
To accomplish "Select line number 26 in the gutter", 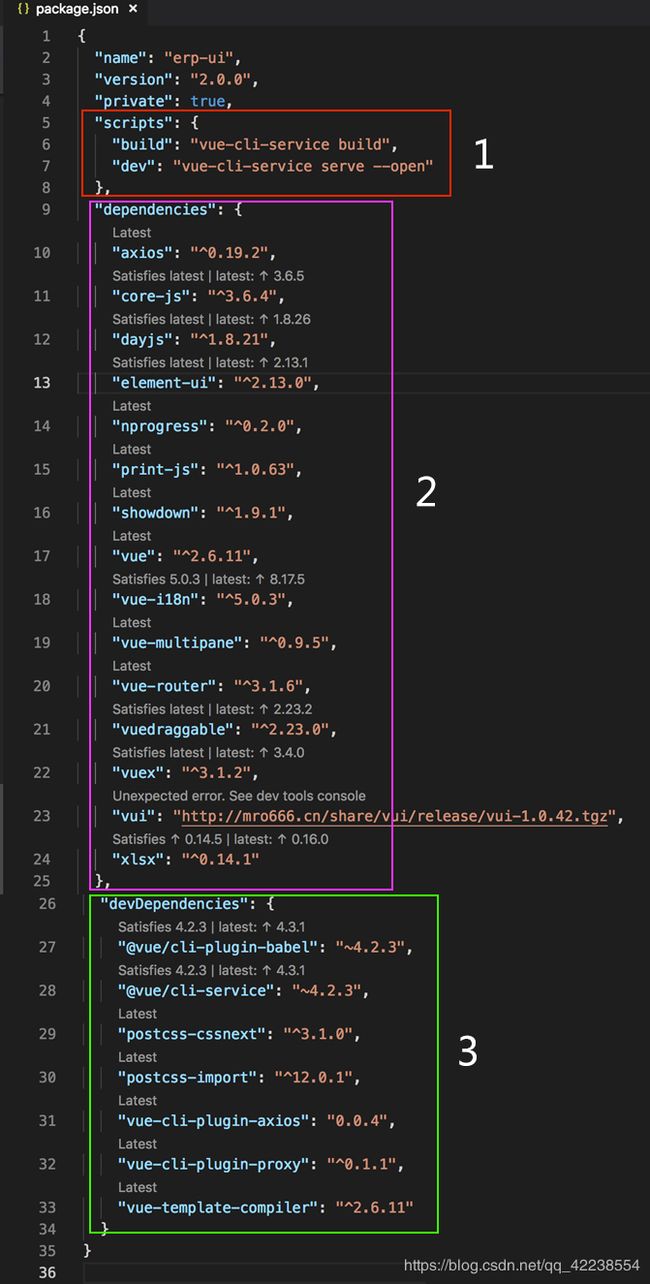I will click(x=46, y=903).
